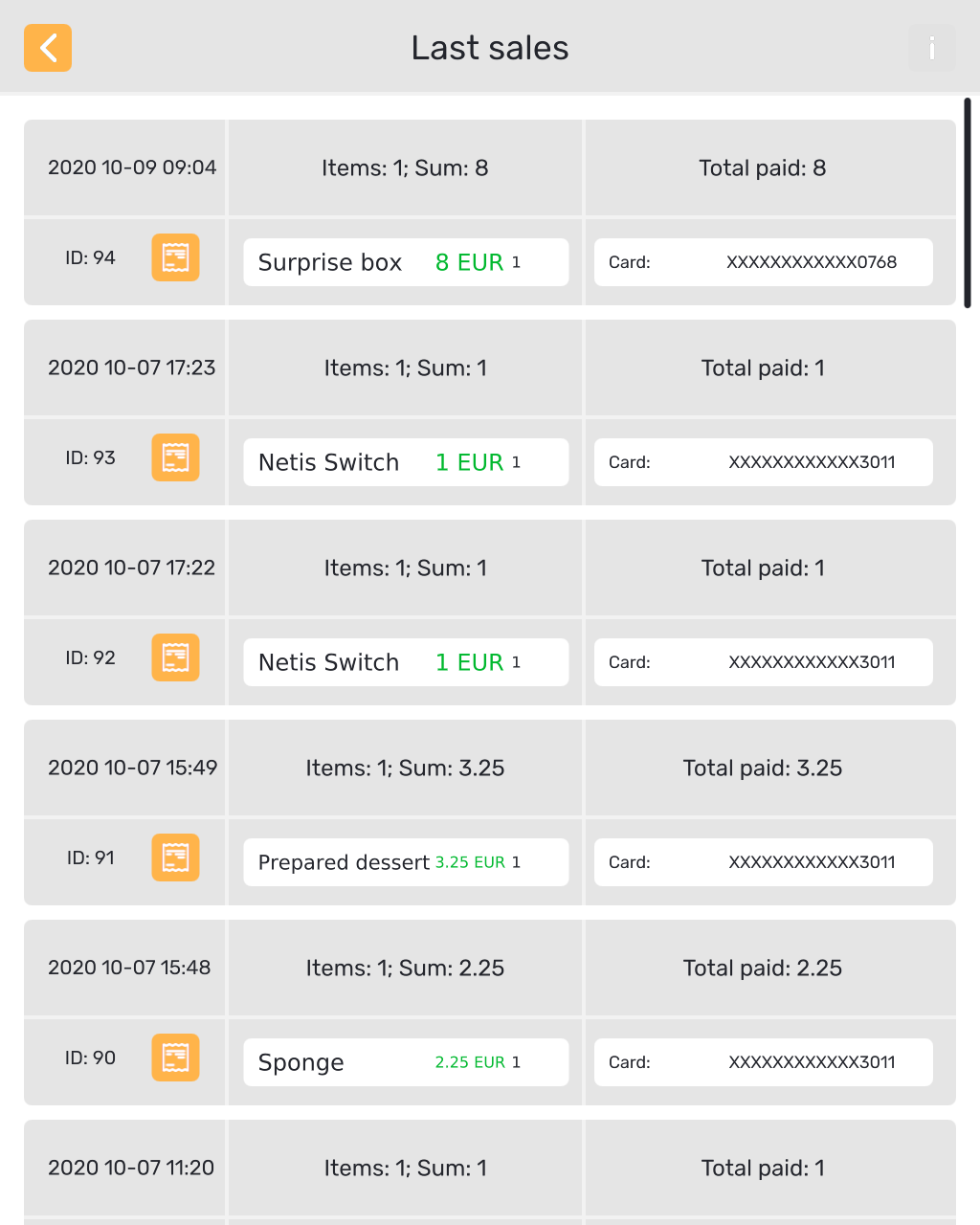Select Netis Switch item in sale 93
This screenshot has width=980, height=1225.
(x=406, y=462)
